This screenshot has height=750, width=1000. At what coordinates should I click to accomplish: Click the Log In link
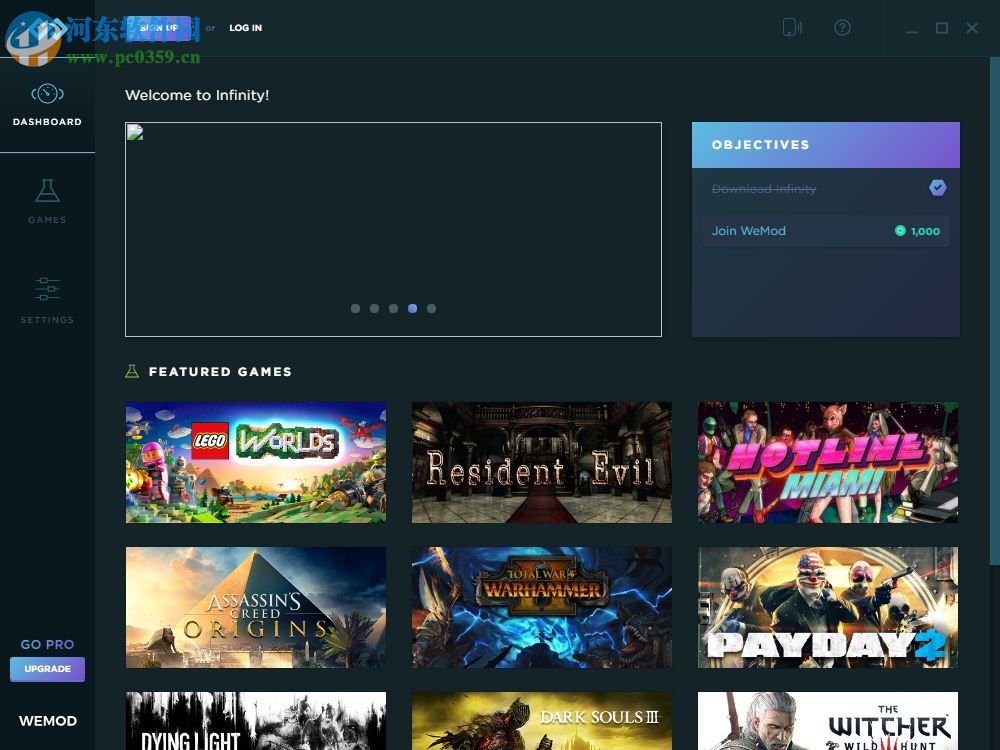pyautogui.click(x=246, y=28)
